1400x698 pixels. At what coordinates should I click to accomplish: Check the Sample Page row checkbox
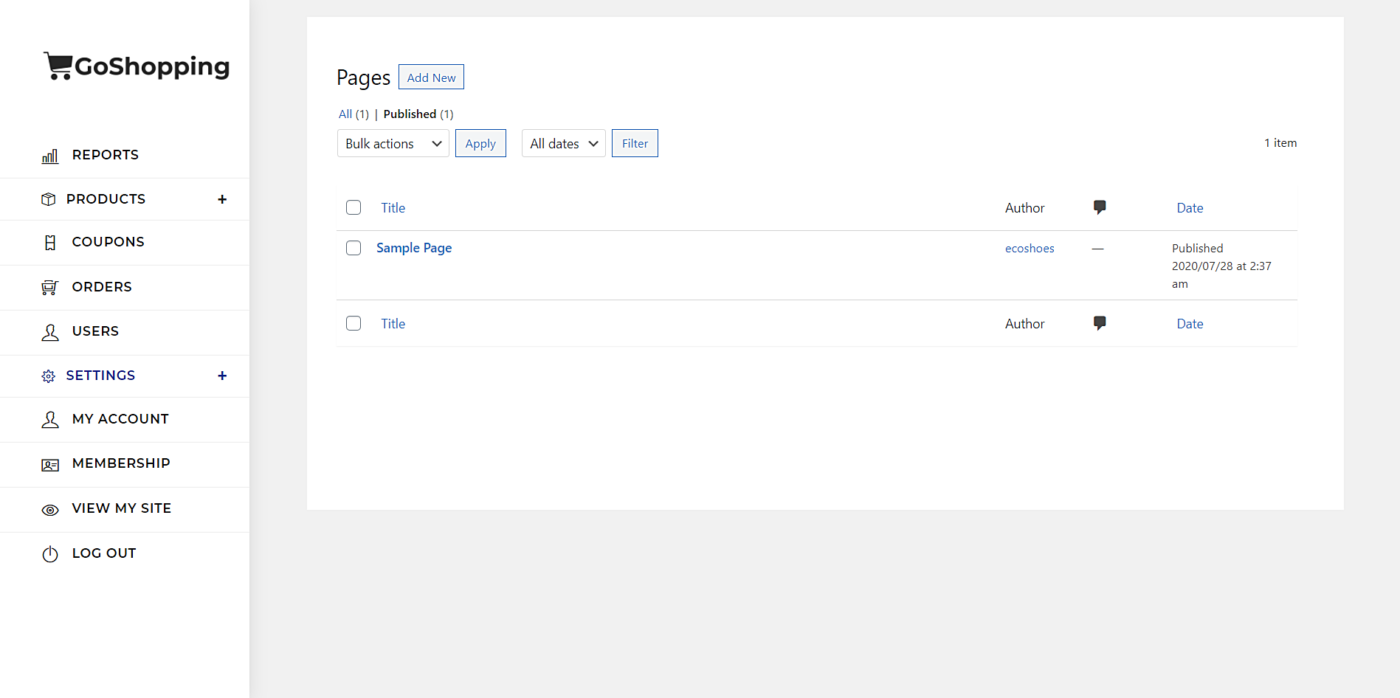pos(353,248)
